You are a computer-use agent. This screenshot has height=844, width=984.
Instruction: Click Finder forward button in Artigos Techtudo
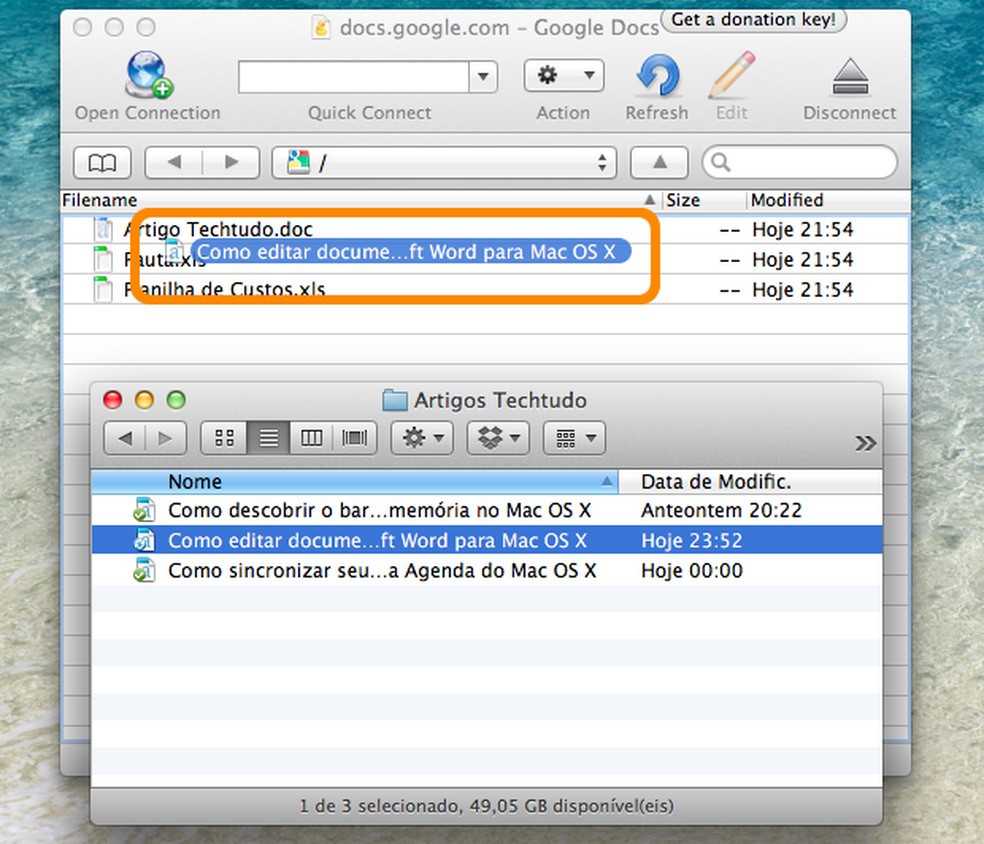coord(166,438)
